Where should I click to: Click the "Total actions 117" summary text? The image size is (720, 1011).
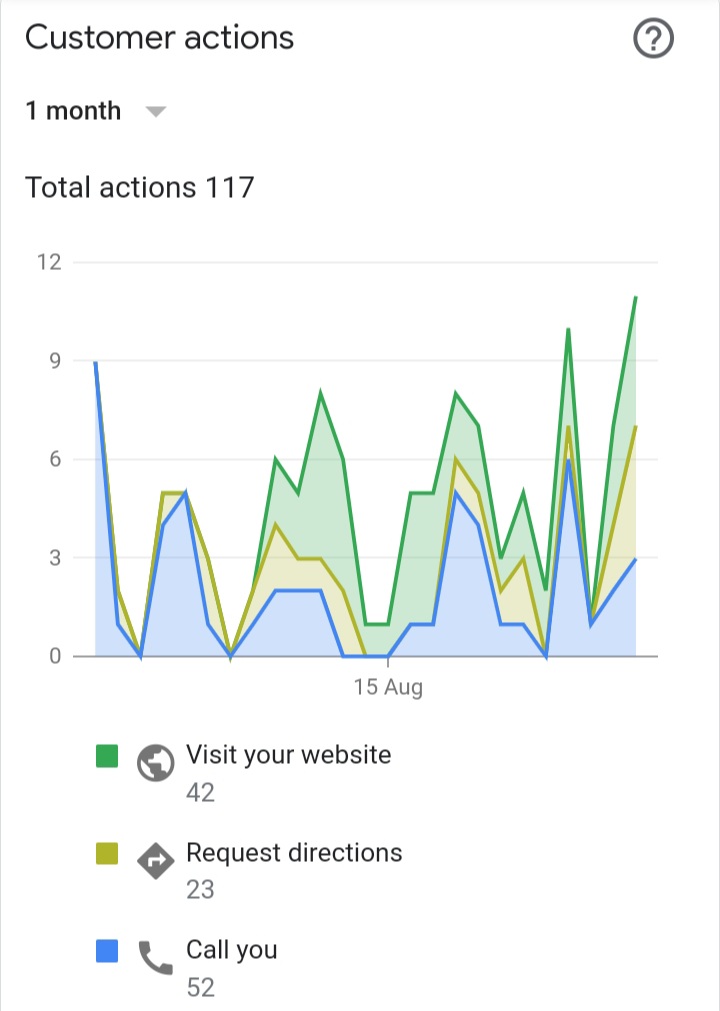tap(140, 187)
